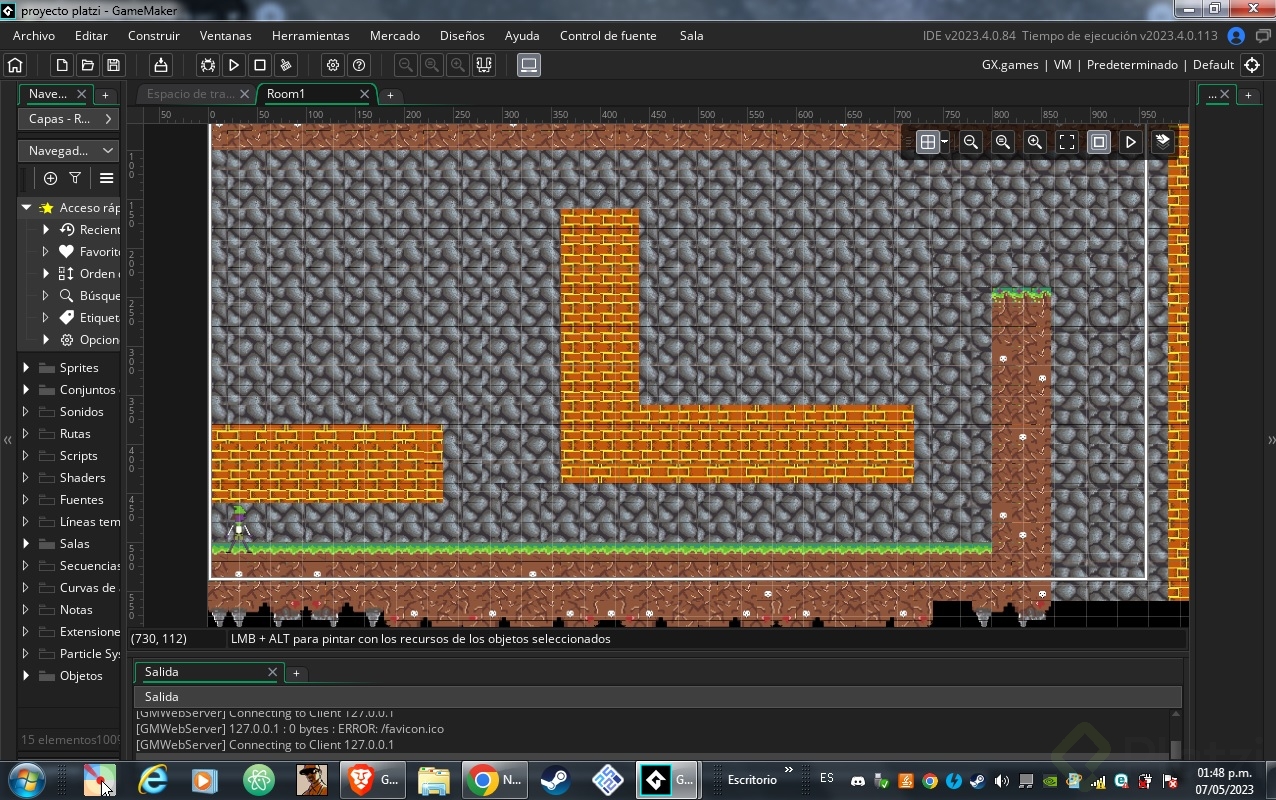Image resolution: width=1276 pixels, height=800 pixels.
Task: Click the GX.games target selector text
Action: [x=1010, y=64]
